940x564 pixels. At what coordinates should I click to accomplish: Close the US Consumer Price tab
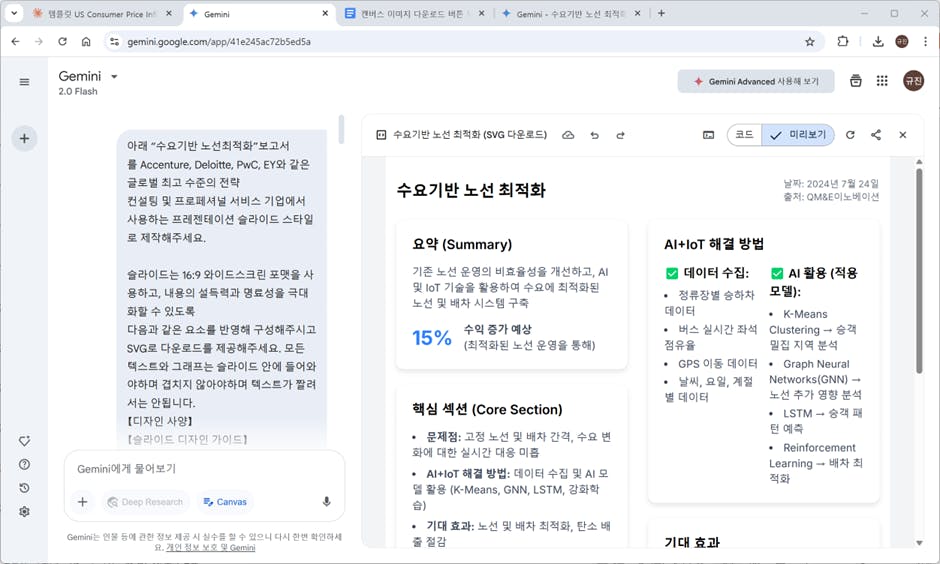(x=168, y=13)
